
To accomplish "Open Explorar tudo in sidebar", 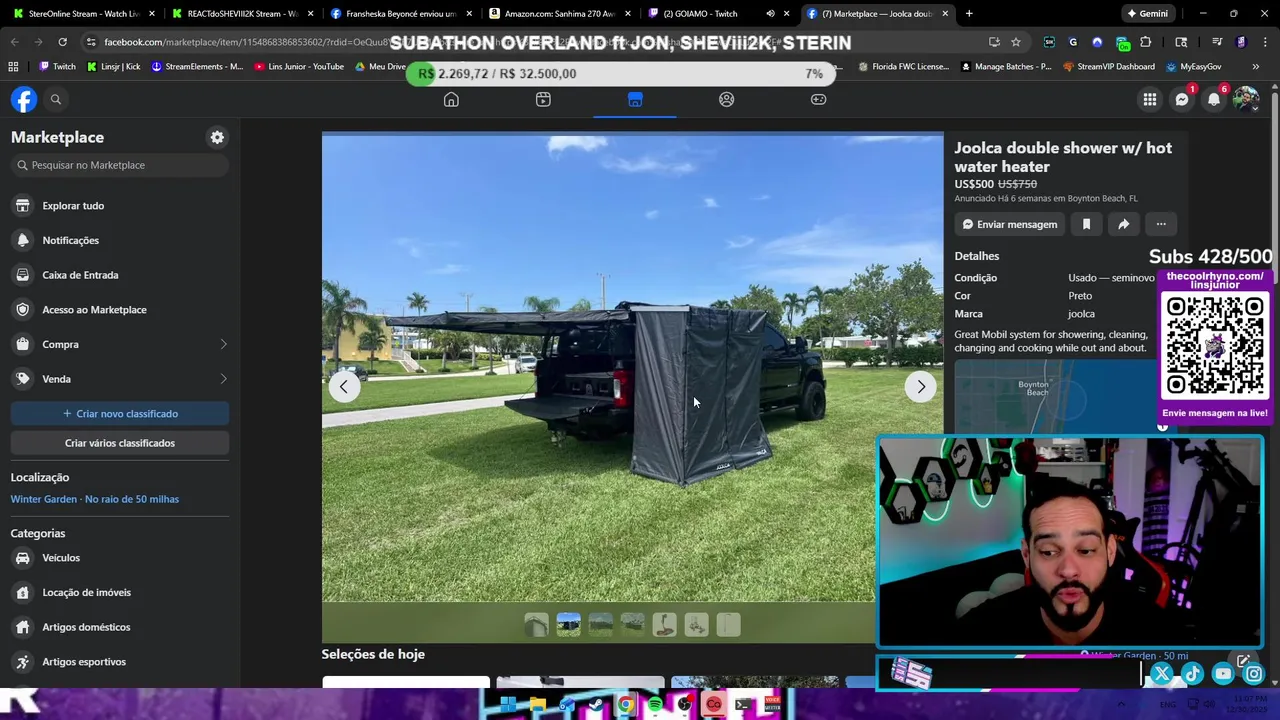I will coord(120,205).
